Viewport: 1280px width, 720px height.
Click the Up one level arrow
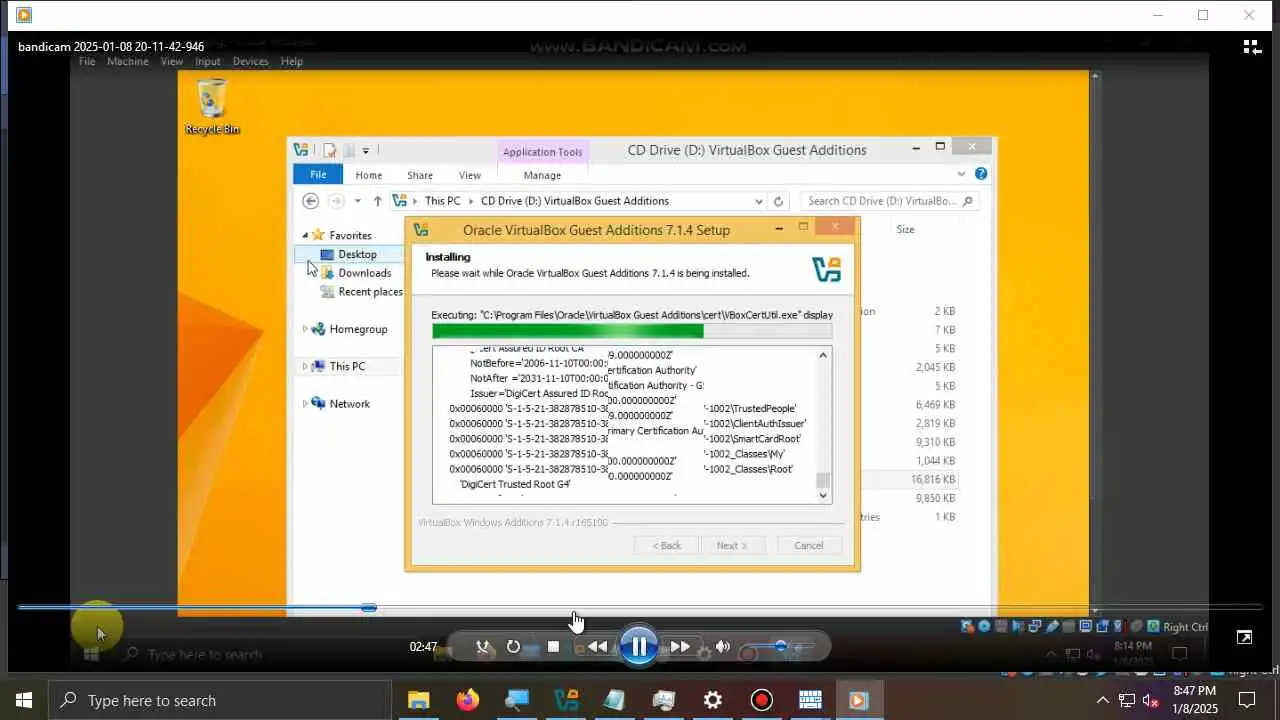click(377, 201)
